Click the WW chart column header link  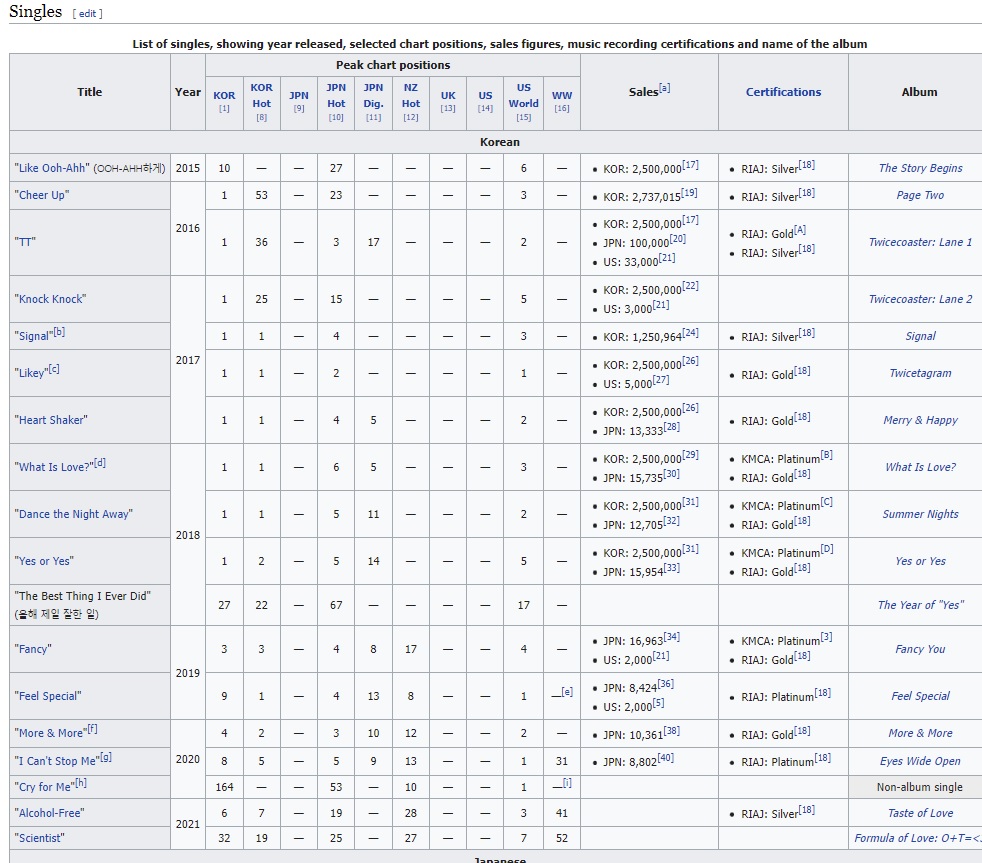562,95
